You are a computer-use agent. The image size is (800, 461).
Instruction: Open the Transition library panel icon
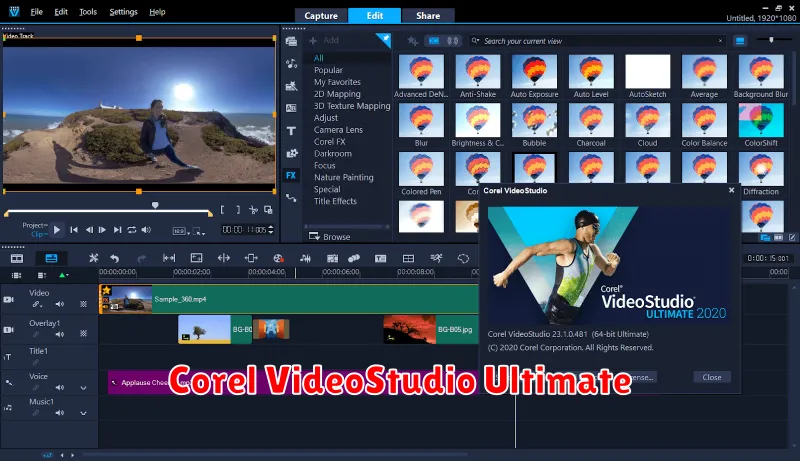coord(291,108)
